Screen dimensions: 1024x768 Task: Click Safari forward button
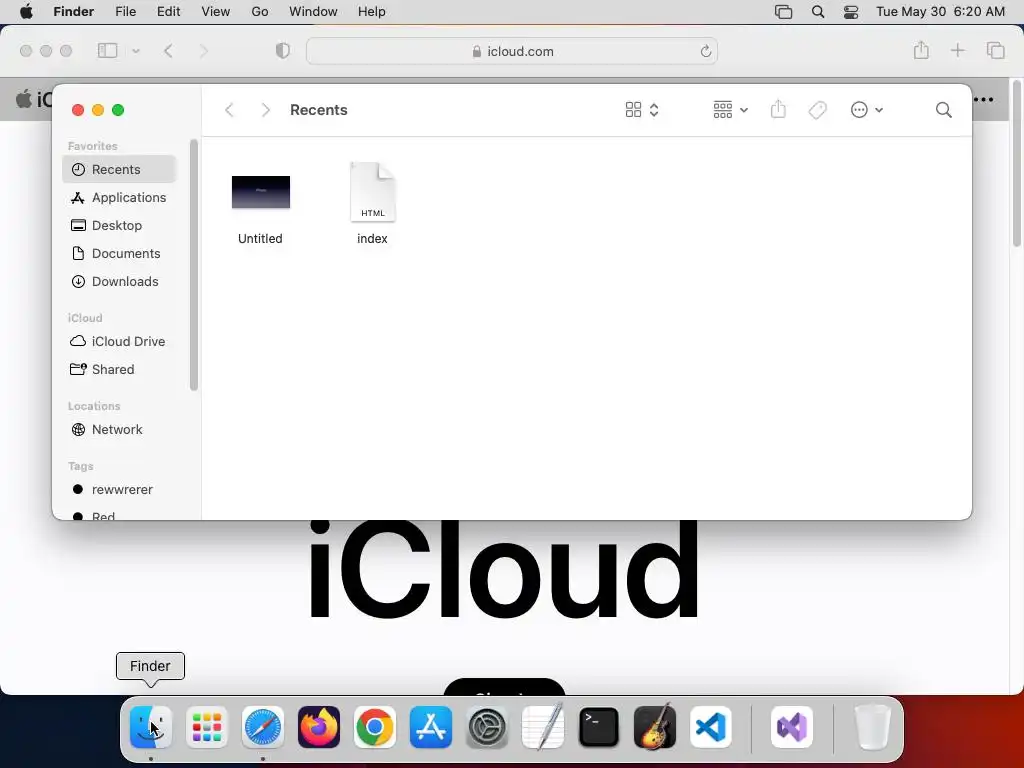coord(203,51)
